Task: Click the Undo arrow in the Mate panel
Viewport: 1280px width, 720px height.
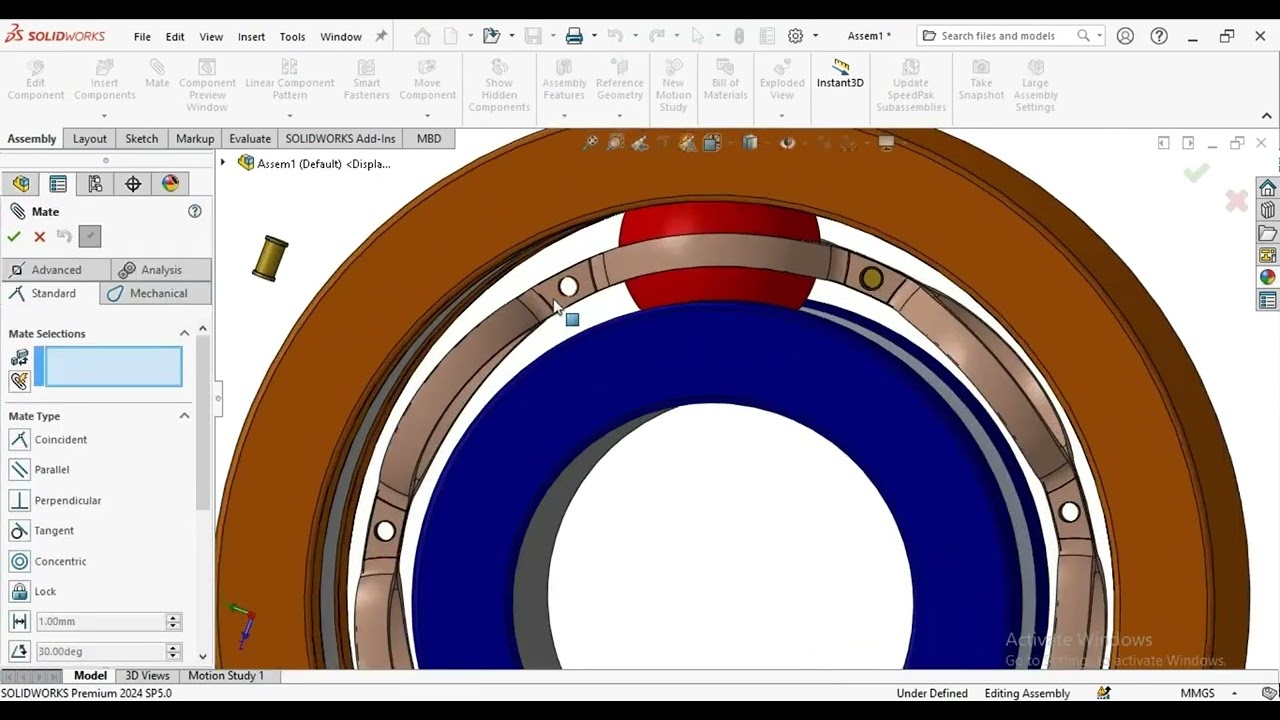Action: coord(65,237)
